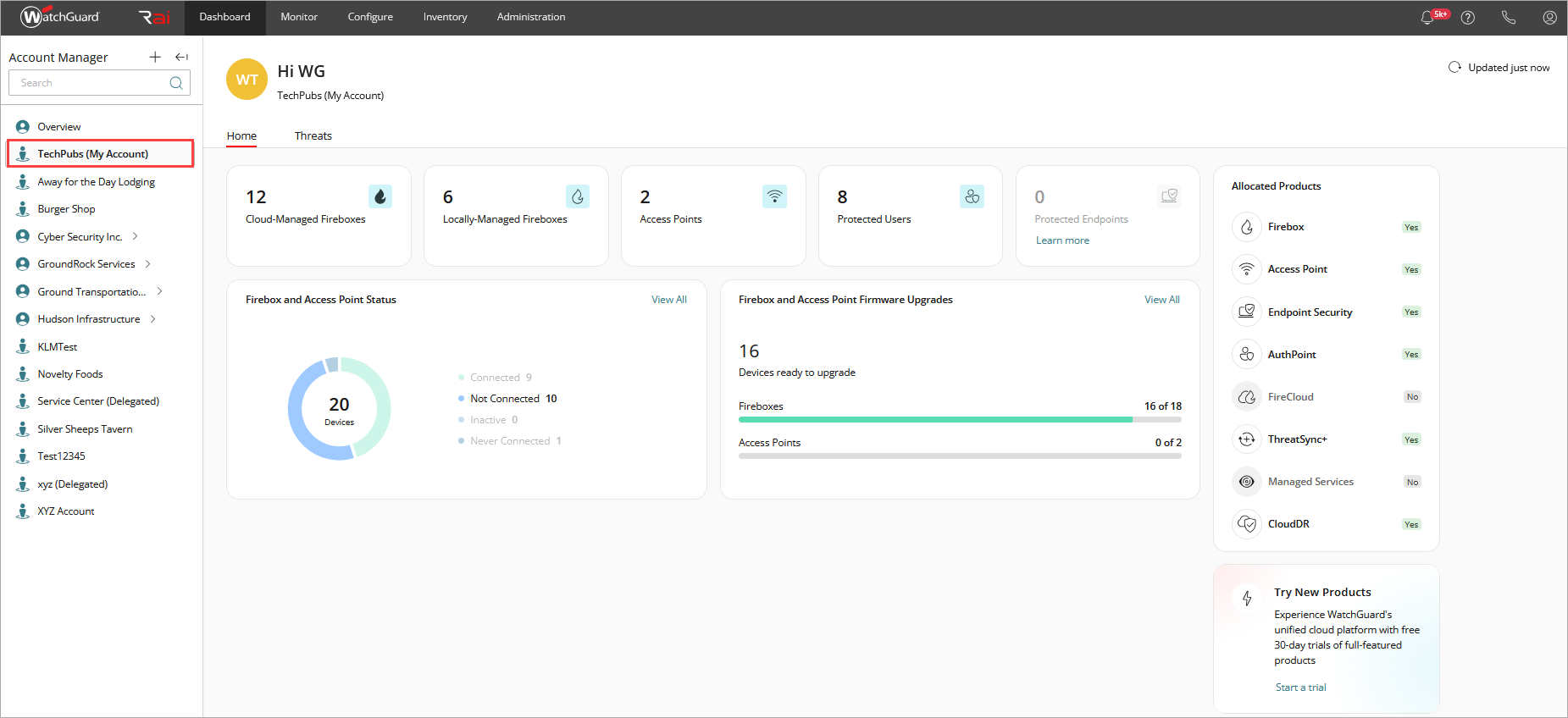Click the Locally-Managed Fireboxes flame icon

(578, 196)
